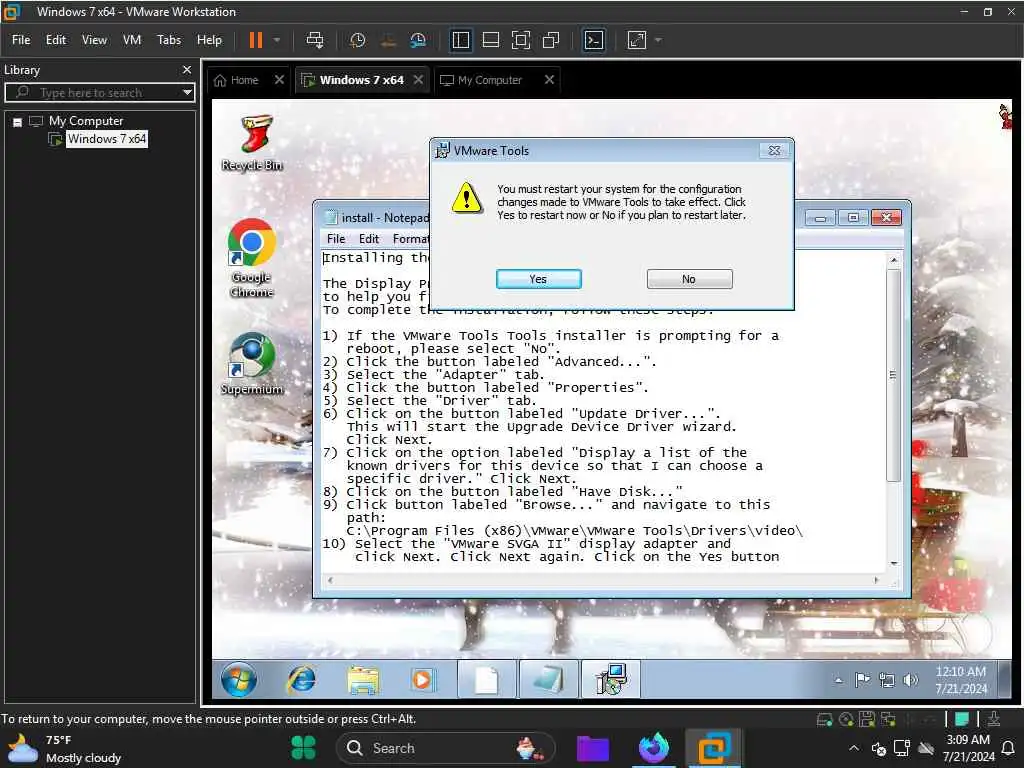Open the Windows 7 Start button

239,680
